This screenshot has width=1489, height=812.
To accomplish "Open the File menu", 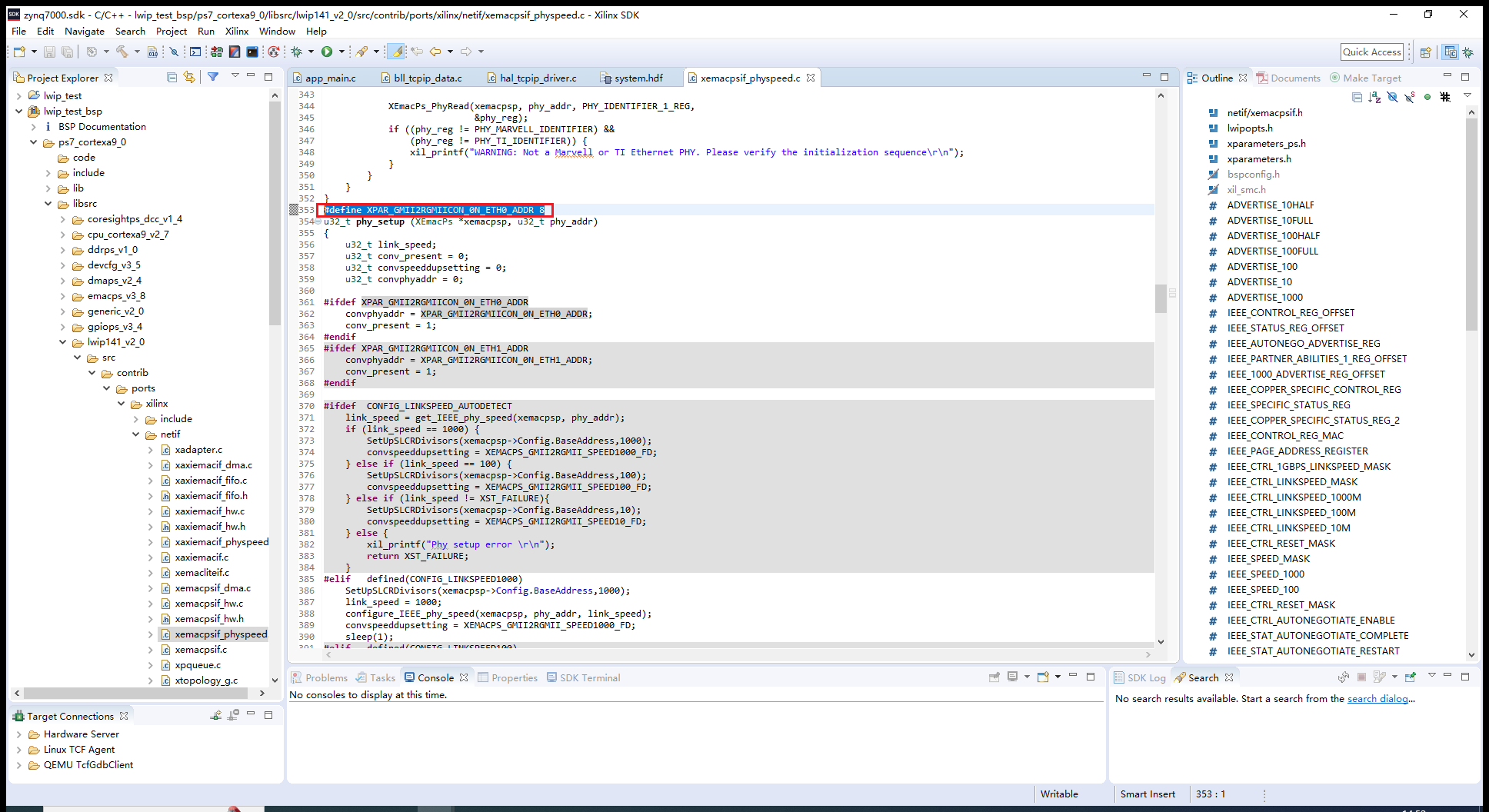I will (18, 32).
